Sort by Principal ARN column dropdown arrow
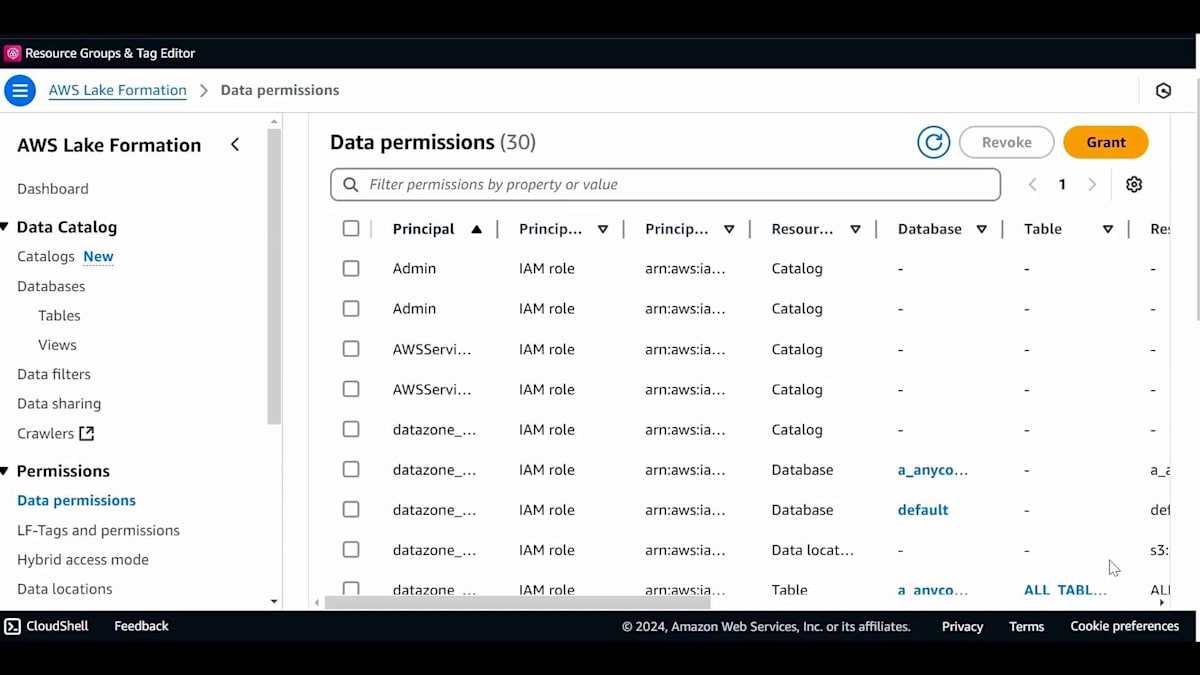1200x675 pixels. click(729, 229)
